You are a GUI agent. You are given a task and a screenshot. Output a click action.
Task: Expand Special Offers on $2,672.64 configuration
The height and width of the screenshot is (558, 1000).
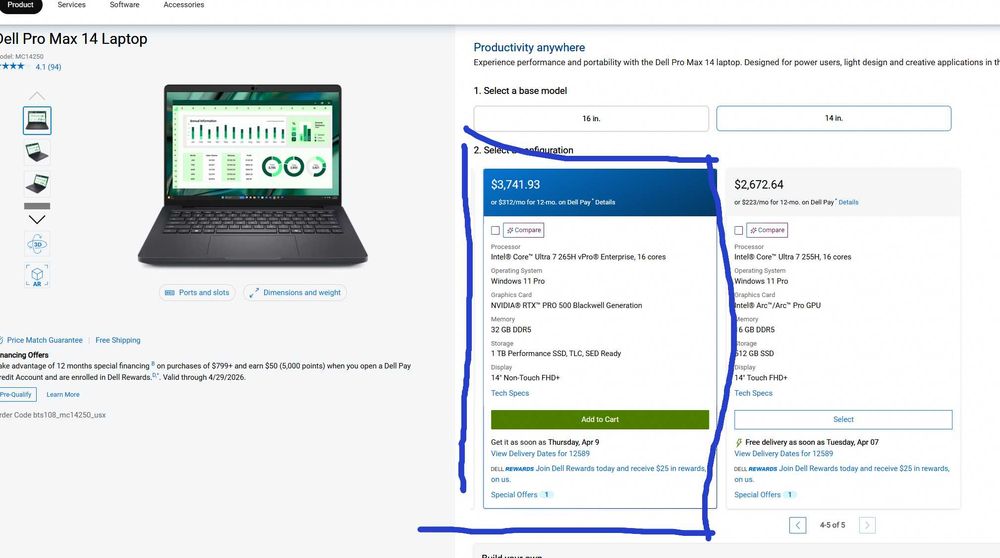pyautogui.click(x=764, y=495)
